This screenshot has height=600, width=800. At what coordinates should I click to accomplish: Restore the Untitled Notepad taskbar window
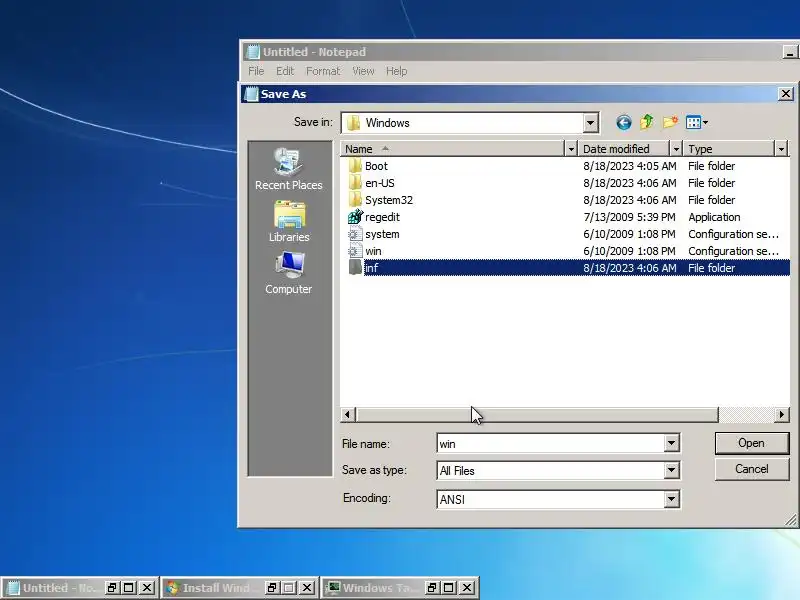click(112, 588)
